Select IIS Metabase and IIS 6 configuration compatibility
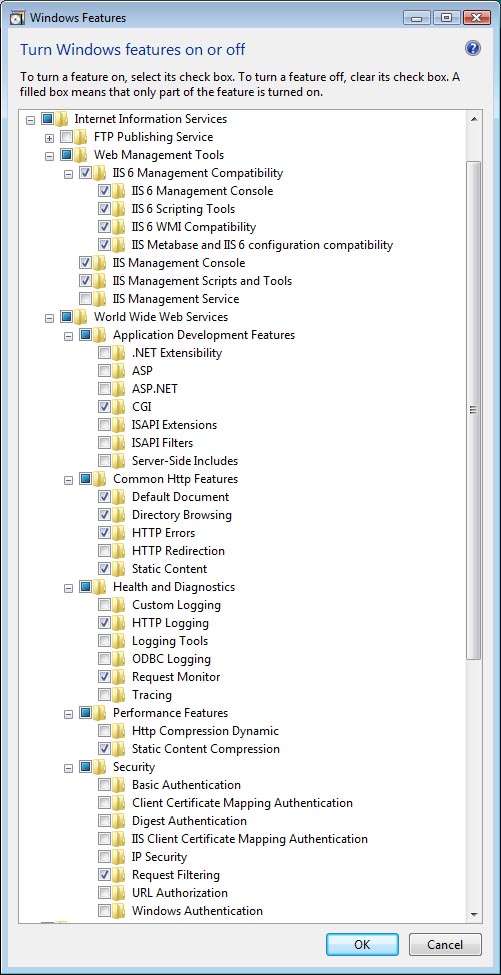 coord(262,245)
